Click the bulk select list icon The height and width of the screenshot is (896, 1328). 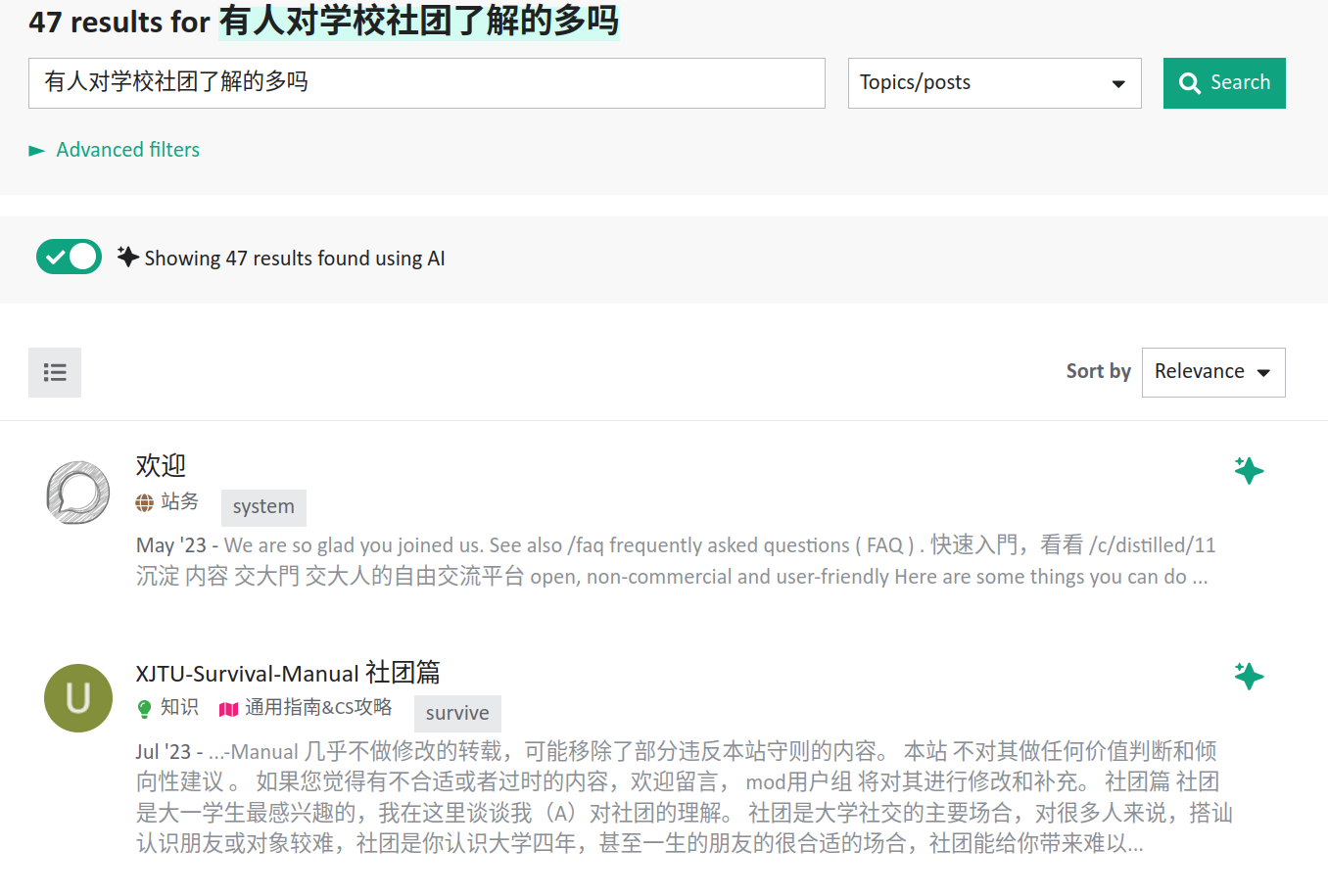pyautogui.click(x=55, y=372)
